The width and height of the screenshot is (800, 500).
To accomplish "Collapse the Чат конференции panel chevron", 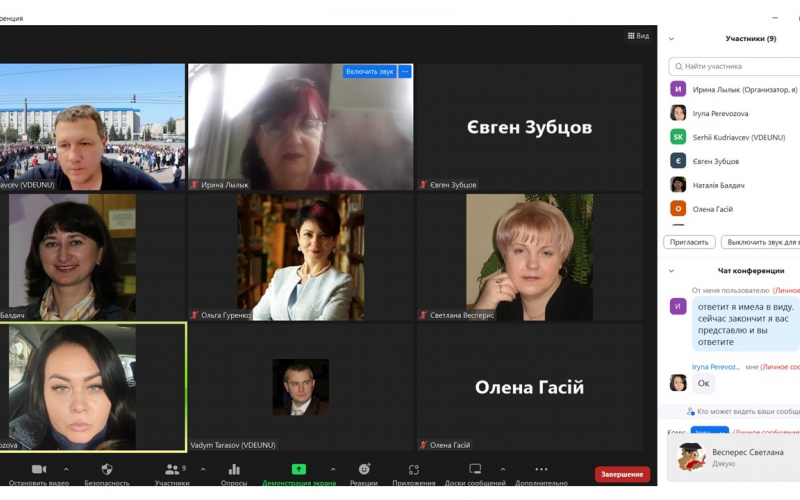I will (671, 271).
